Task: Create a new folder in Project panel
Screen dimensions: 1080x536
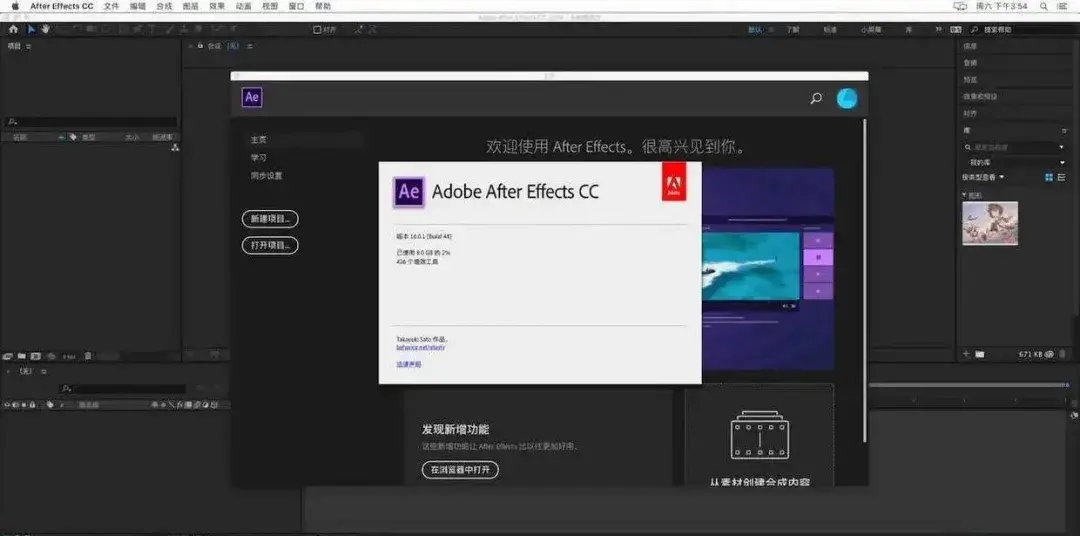Action: [x=22, y=356]
